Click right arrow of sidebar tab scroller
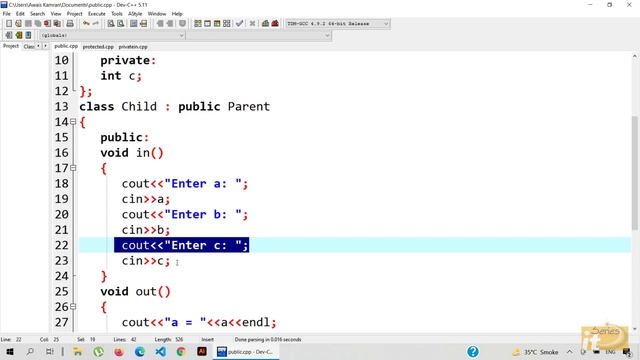Image resolution: width=640 pixels, height=360 pixels. [45, 46]
